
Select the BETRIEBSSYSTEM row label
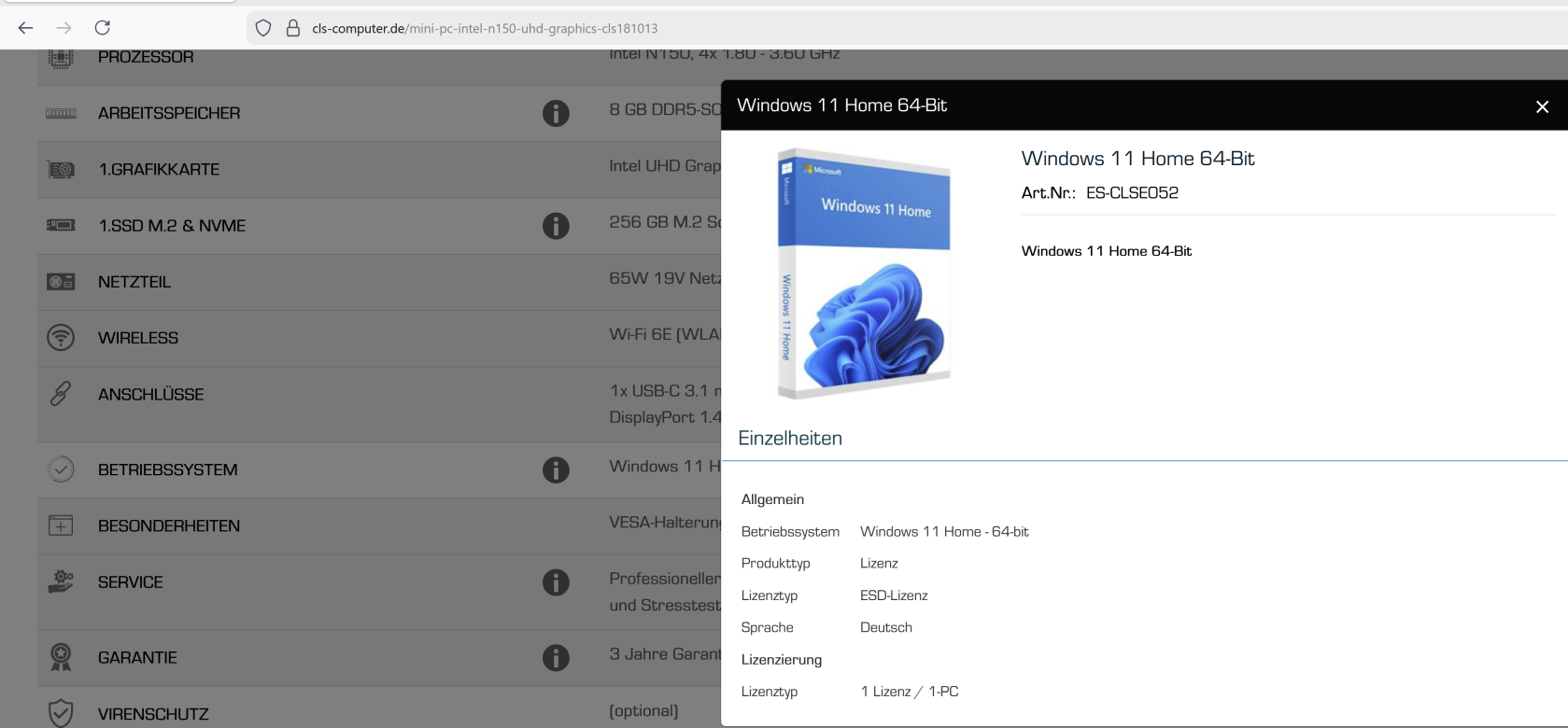[167, 469]
